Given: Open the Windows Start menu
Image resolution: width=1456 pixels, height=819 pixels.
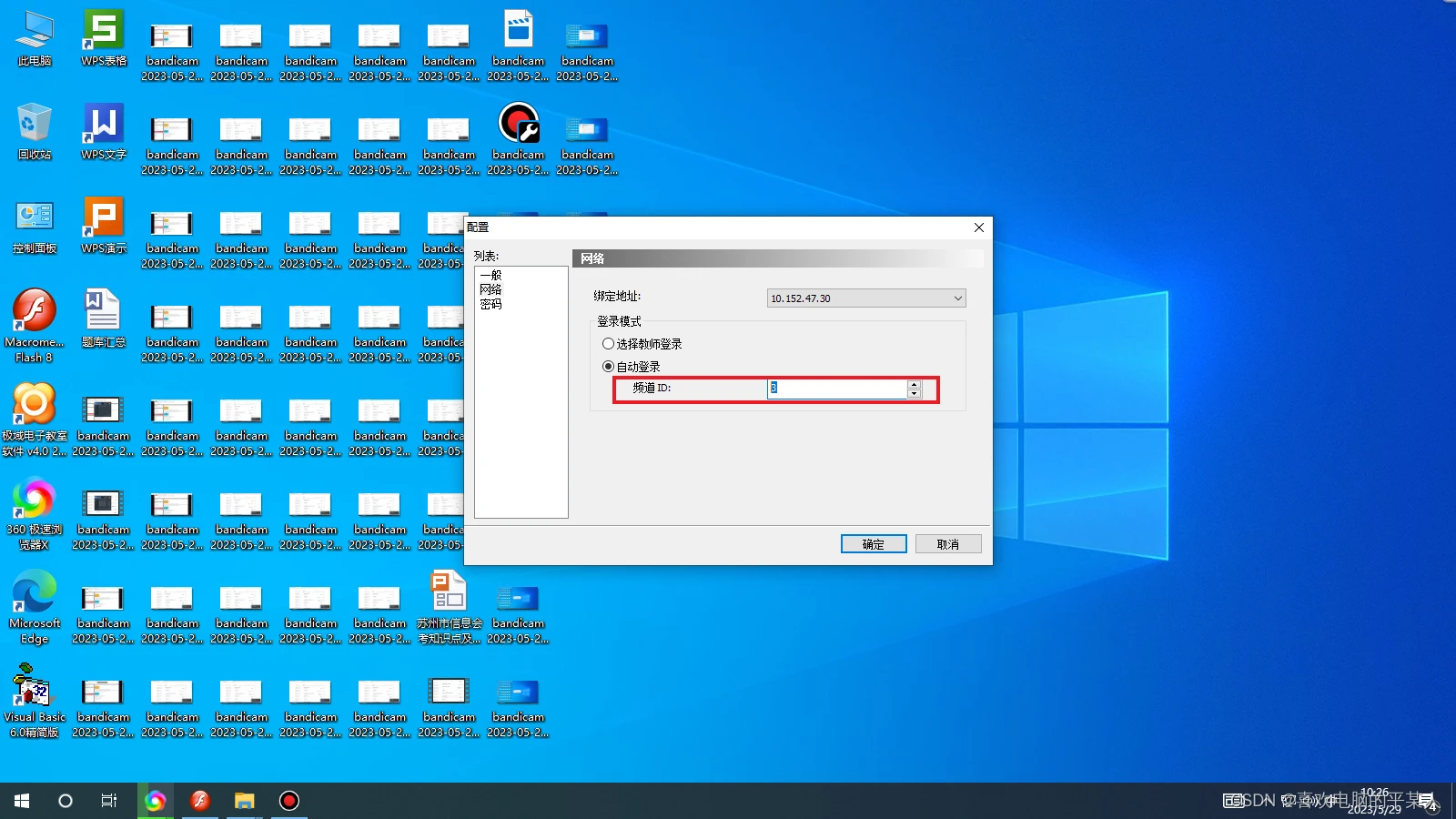Looking at the screenshot, I should click(x=22, y=801).
